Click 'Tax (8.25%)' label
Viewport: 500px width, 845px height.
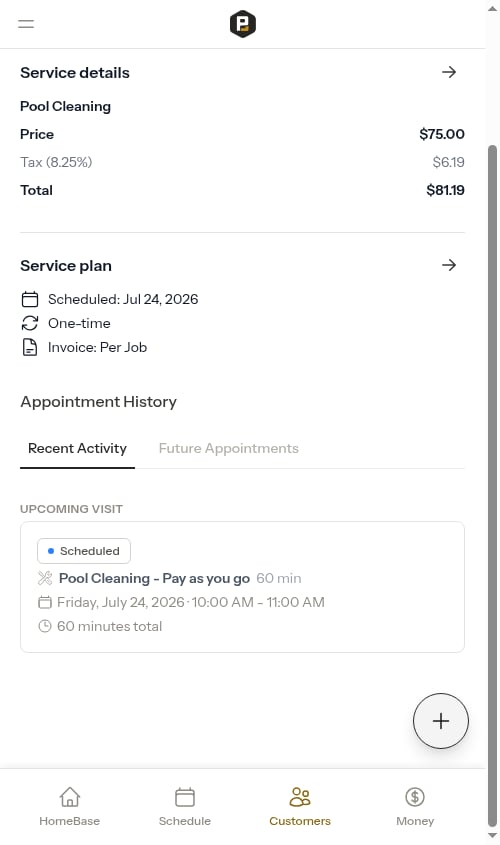click(x=56, y=162)
